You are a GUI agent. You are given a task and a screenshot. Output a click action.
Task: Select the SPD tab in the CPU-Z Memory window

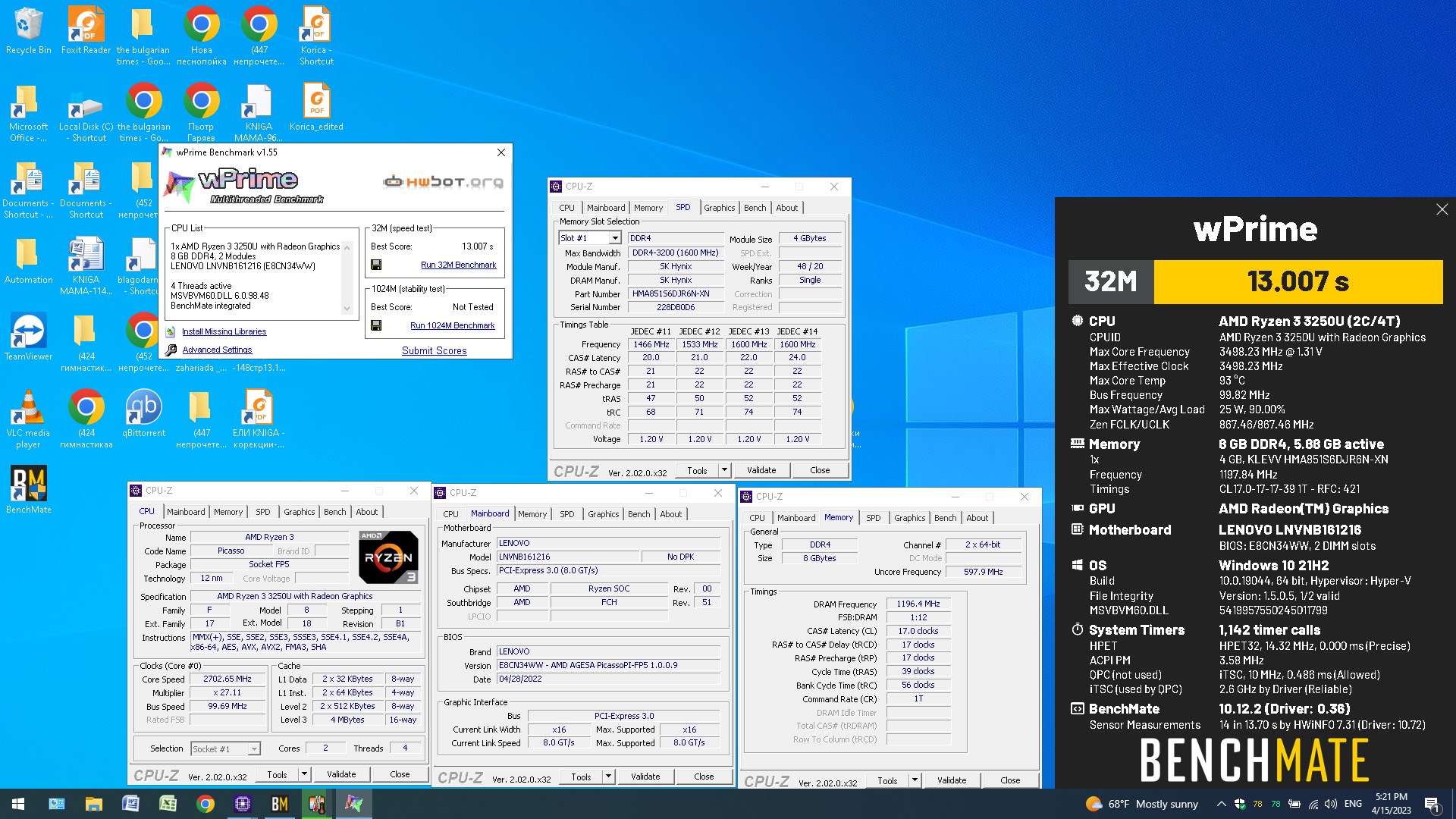874,518
